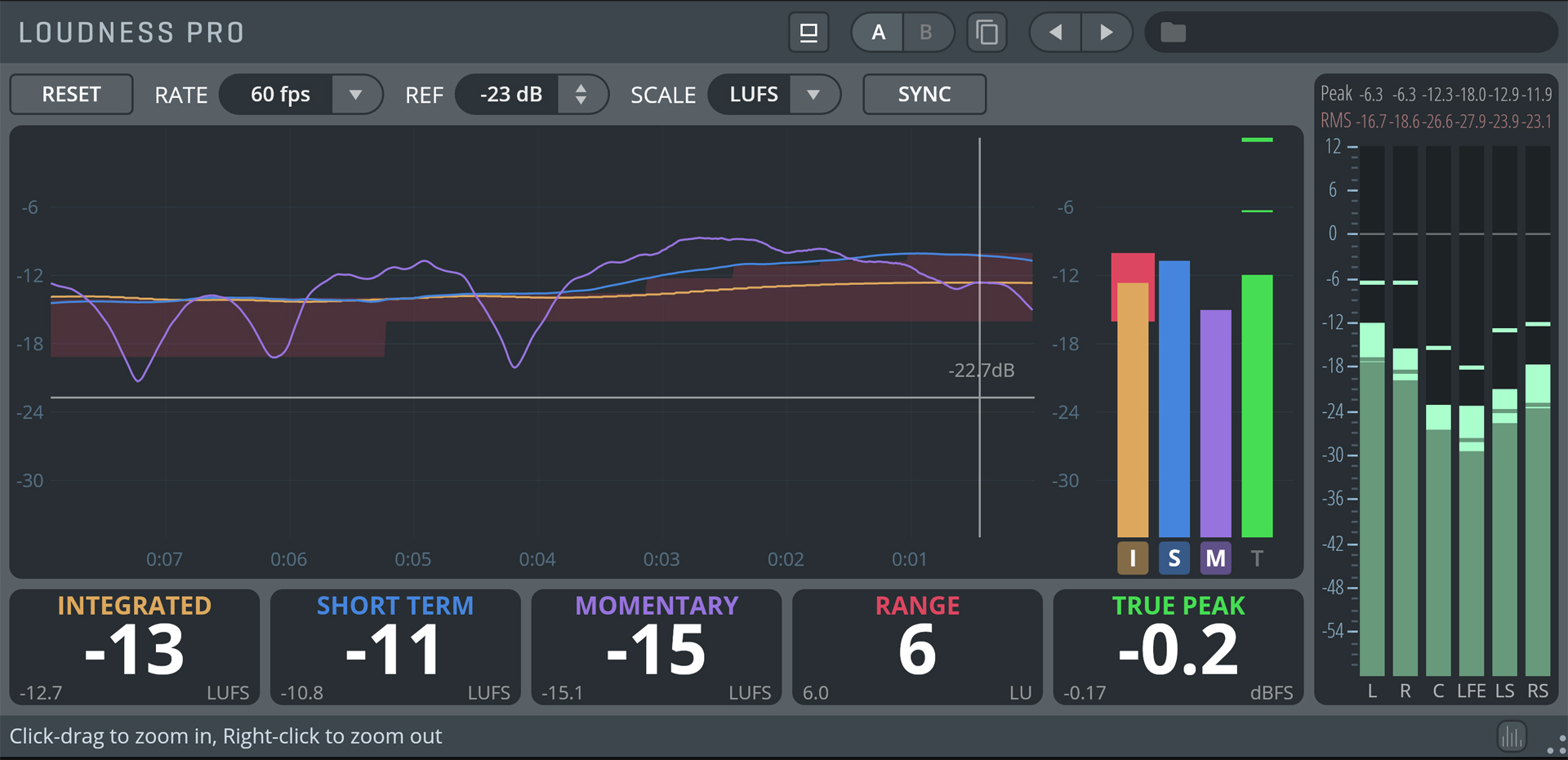
Task: Toggle the window size icon in header
Action: pos(808,33)
